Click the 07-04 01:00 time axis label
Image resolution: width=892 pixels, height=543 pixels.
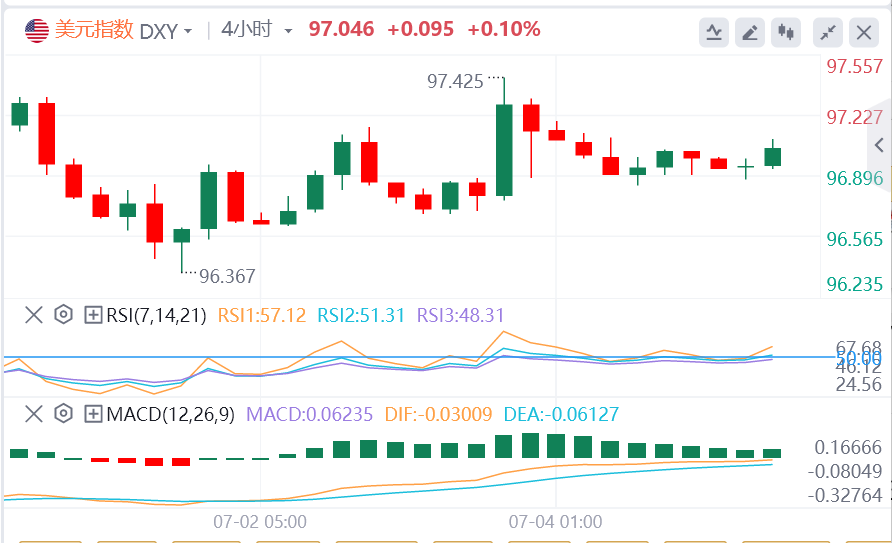click(x=555, y=522)
